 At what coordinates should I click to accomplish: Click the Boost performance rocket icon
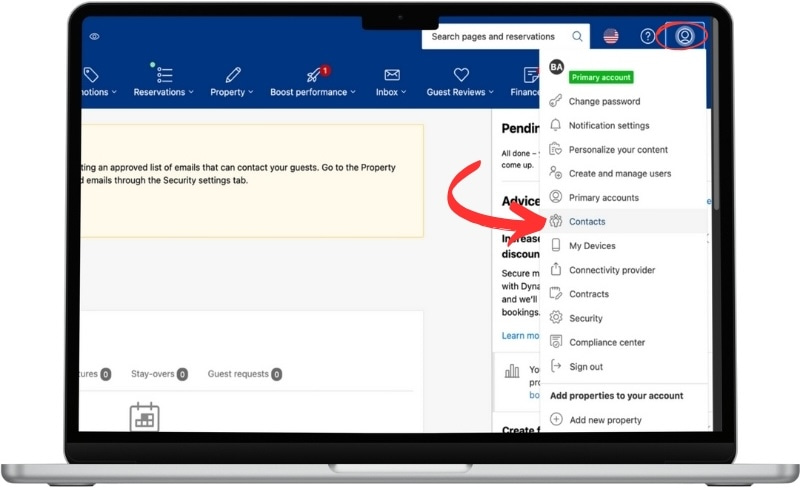(313, 76)
